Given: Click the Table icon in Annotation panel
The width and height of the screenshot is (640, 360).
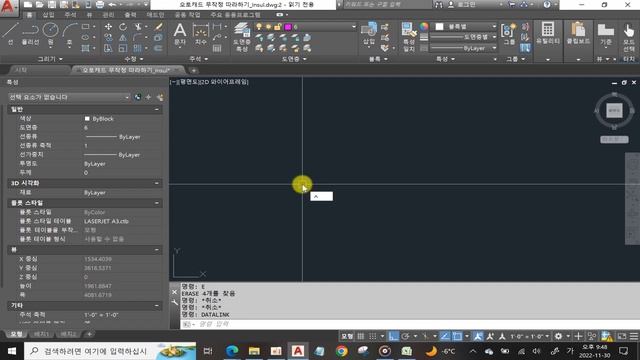Looking at the screenshot, I should click(x=217, y=48).
